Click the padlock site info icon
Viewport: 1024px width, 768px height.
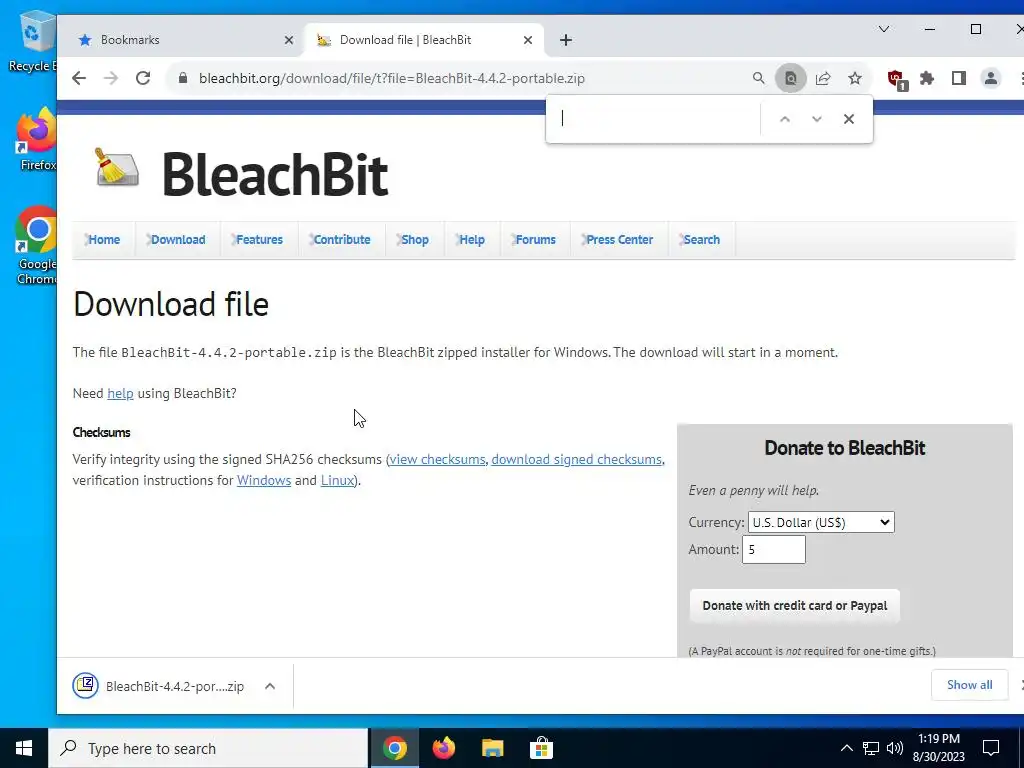coord(183,78)
